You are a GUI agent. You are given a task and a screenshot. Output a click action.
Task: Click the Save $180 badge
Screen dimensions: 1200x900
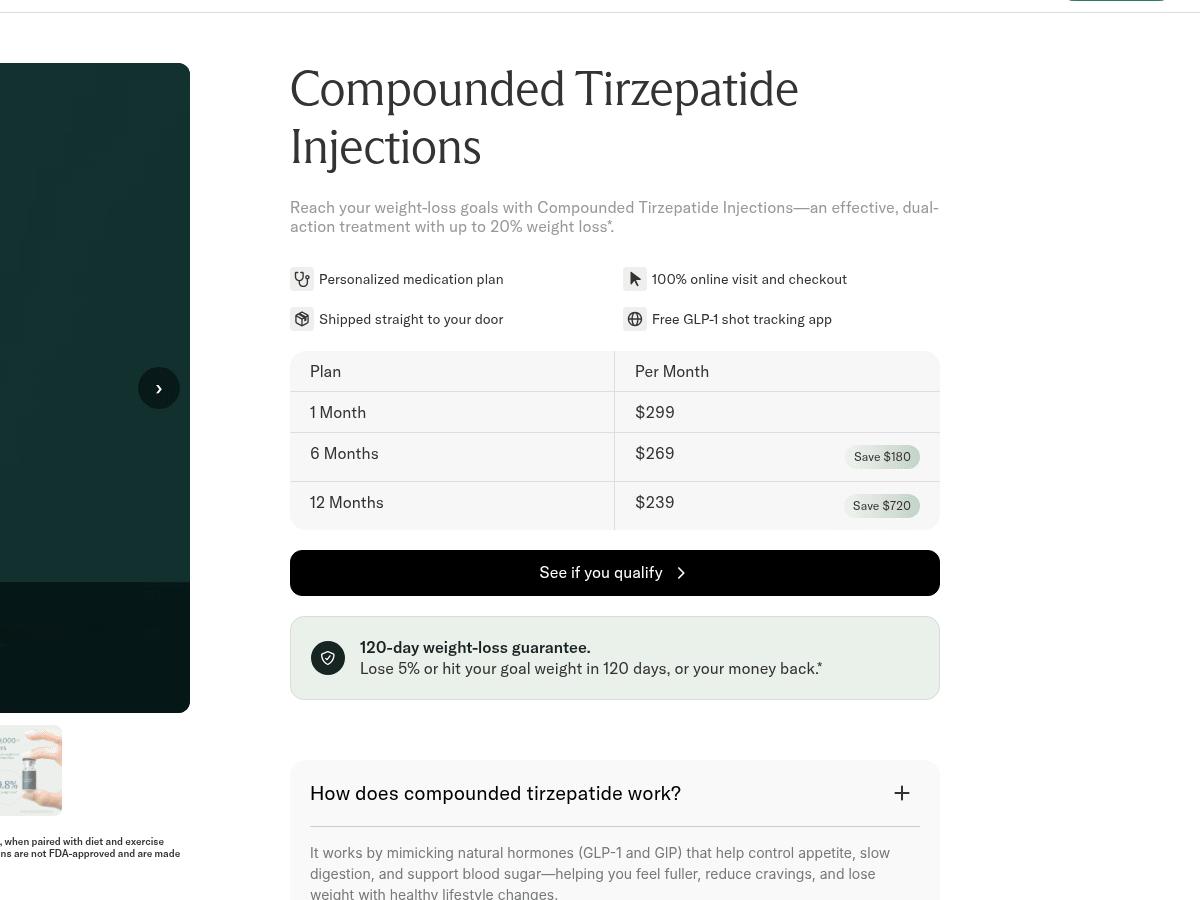tap(882, 457)
